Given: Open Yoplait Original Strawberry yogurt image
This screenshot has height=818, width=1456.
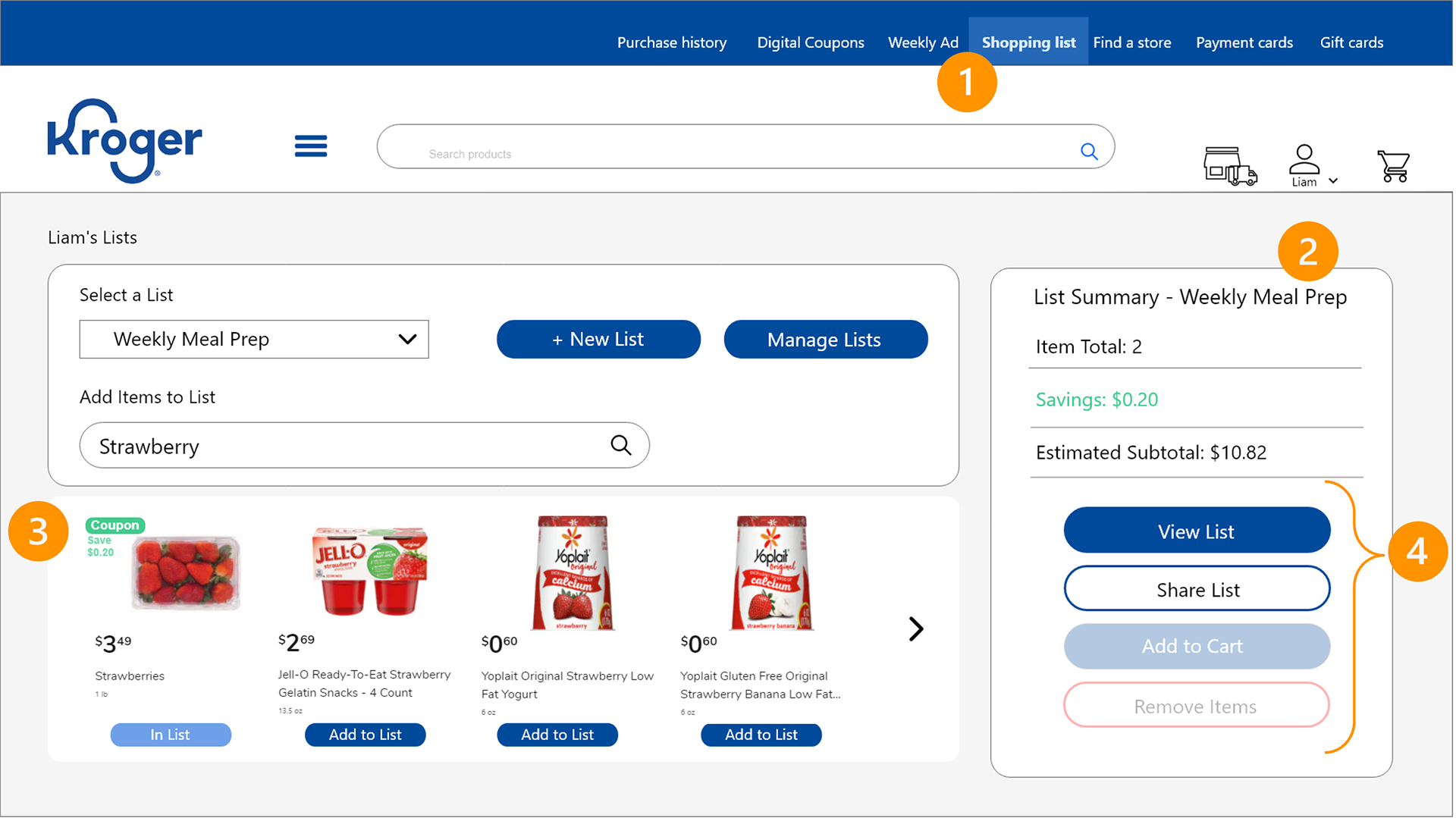Looking at the screenshot, I should 573,572.
